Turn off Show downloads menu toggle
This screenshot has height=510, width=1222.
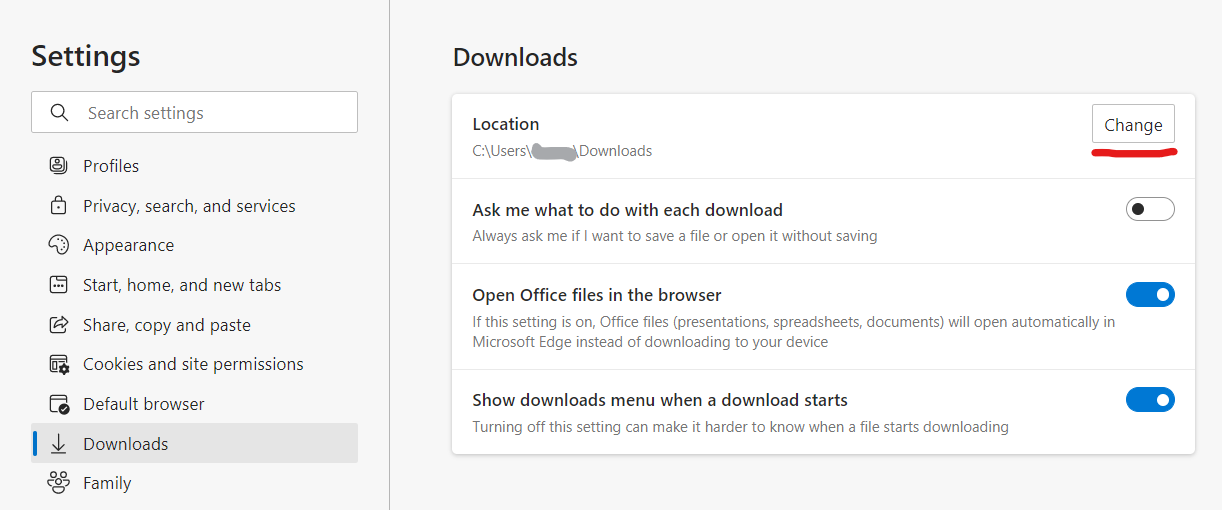(x=1149, y=400)
